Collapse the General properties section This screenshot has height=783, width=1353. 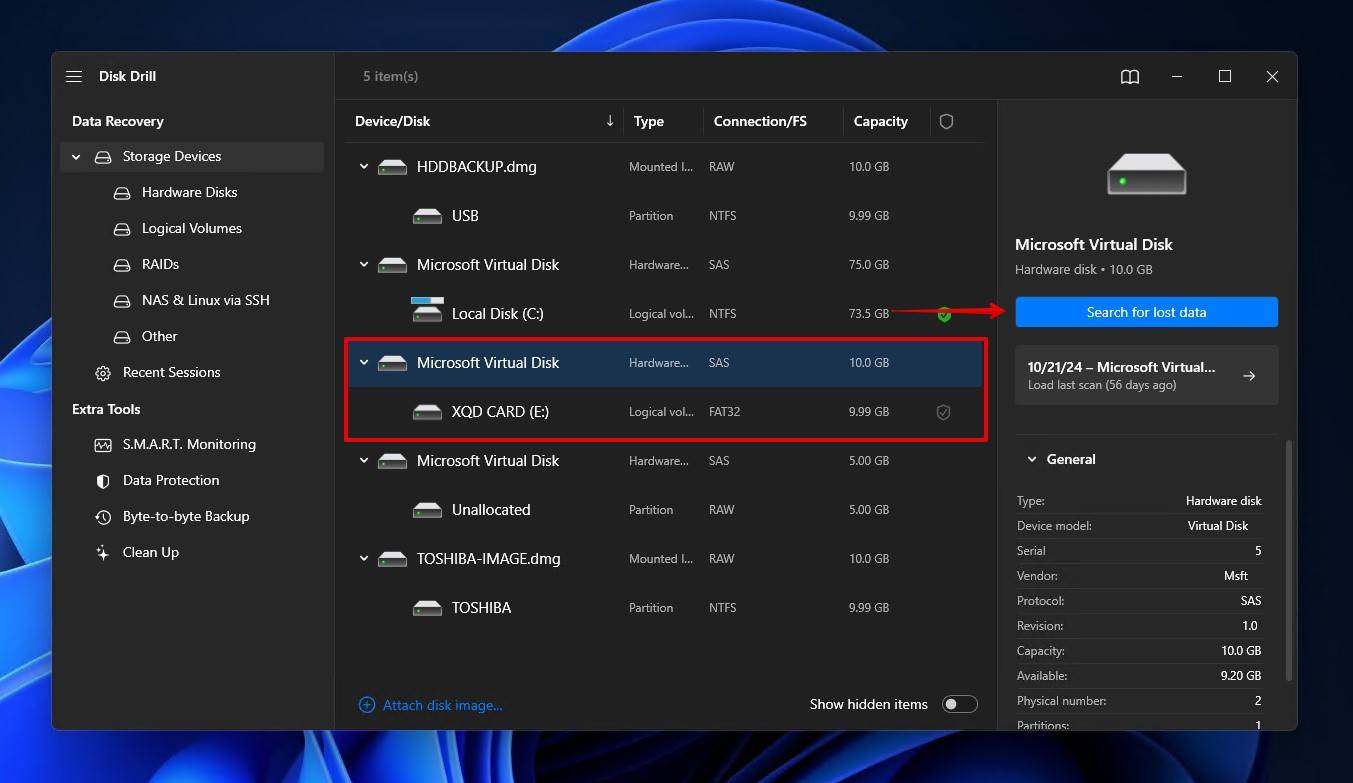coord(1032,460)
